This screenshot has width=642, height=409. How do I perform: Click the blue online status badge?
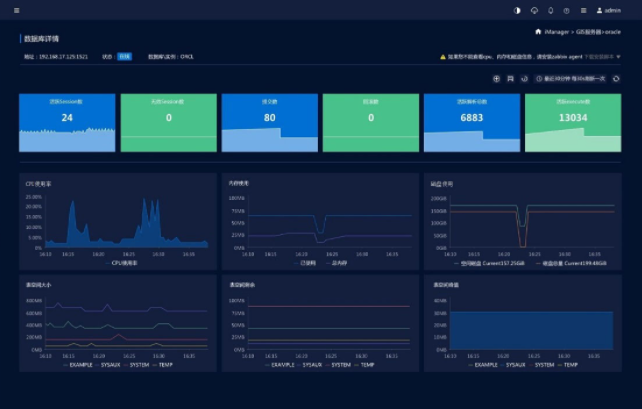[x=124, y=57]
